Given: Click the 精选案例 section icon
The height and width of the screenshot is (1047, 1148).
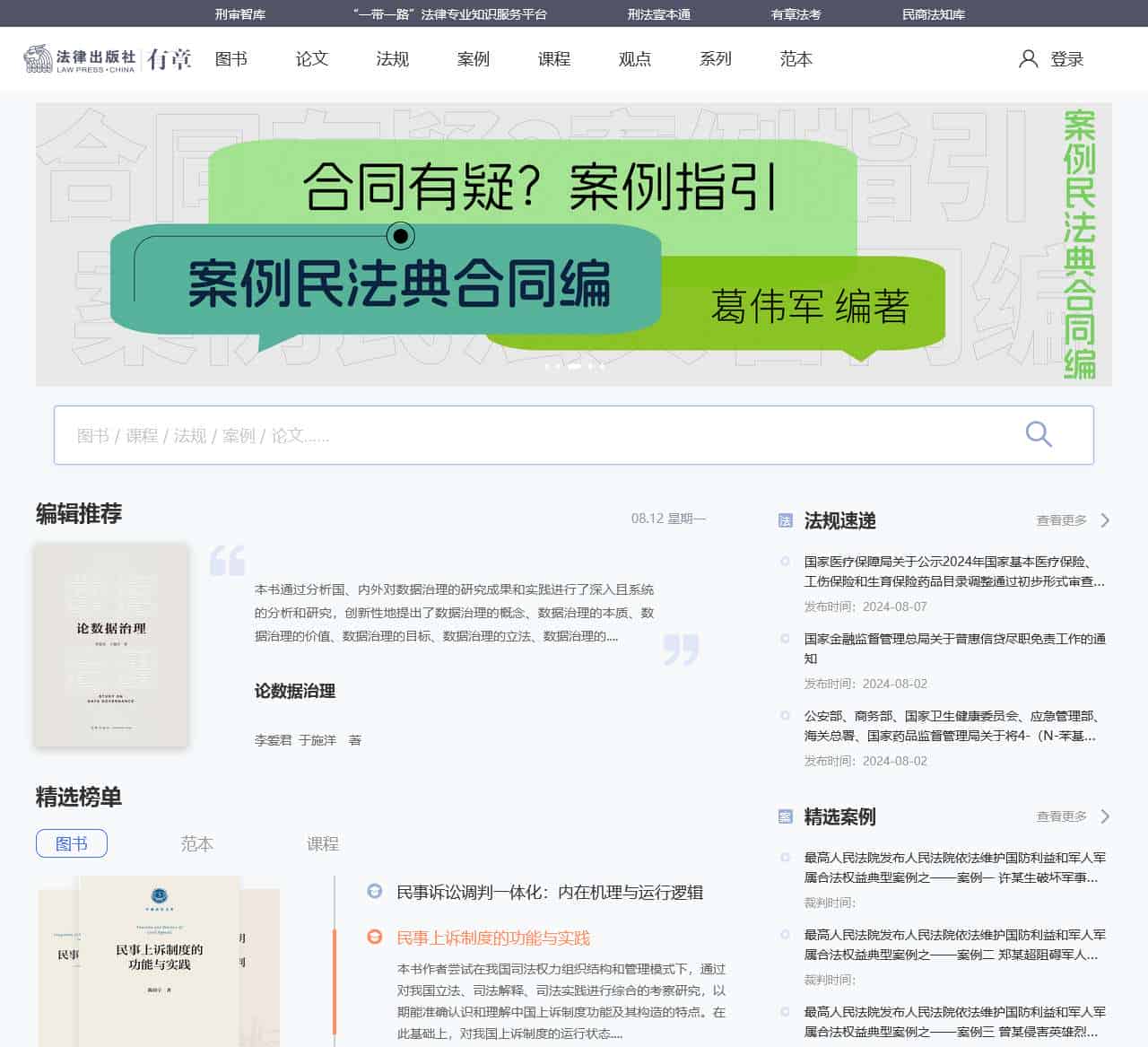Looking at the screenshot, I should coord(785,816).
